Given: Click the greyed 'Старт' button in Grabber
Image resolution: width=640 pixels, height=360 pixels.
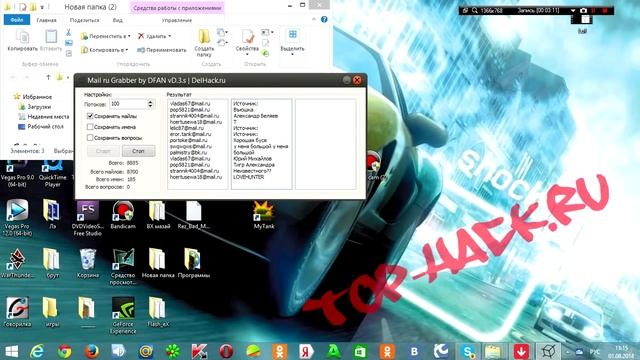Looking at the screenshot, I should pos(104,151).
